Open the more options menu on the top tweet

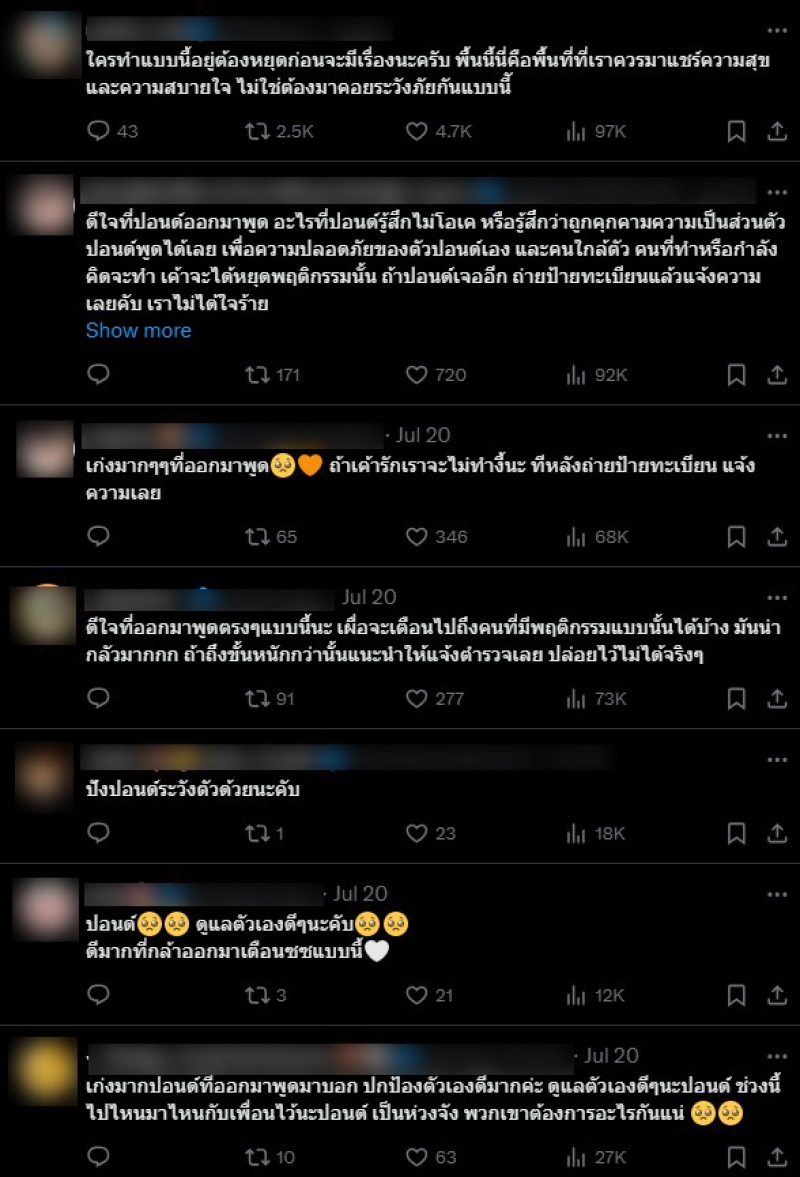click(777, 31)
